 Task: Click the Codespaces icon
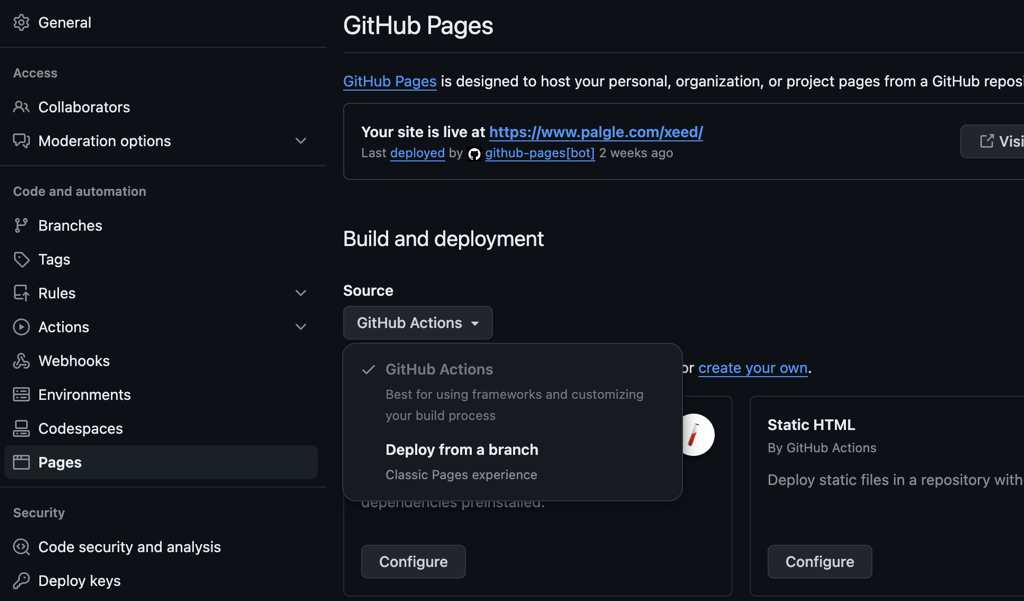pyautogui.click(x=22, y=429)
